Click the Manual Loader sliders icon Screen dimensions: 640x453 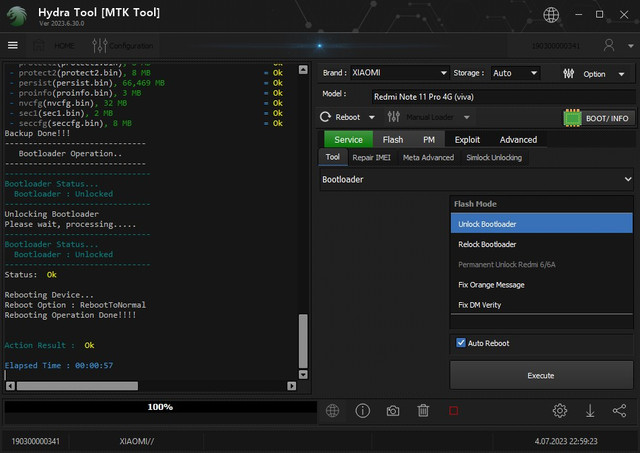(x=393, y=117)
